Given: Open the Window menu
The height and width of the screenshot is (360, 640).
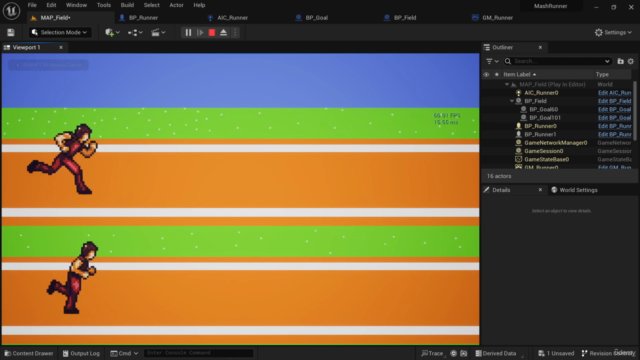Looking at the screenshot, I should pos(76,5).
